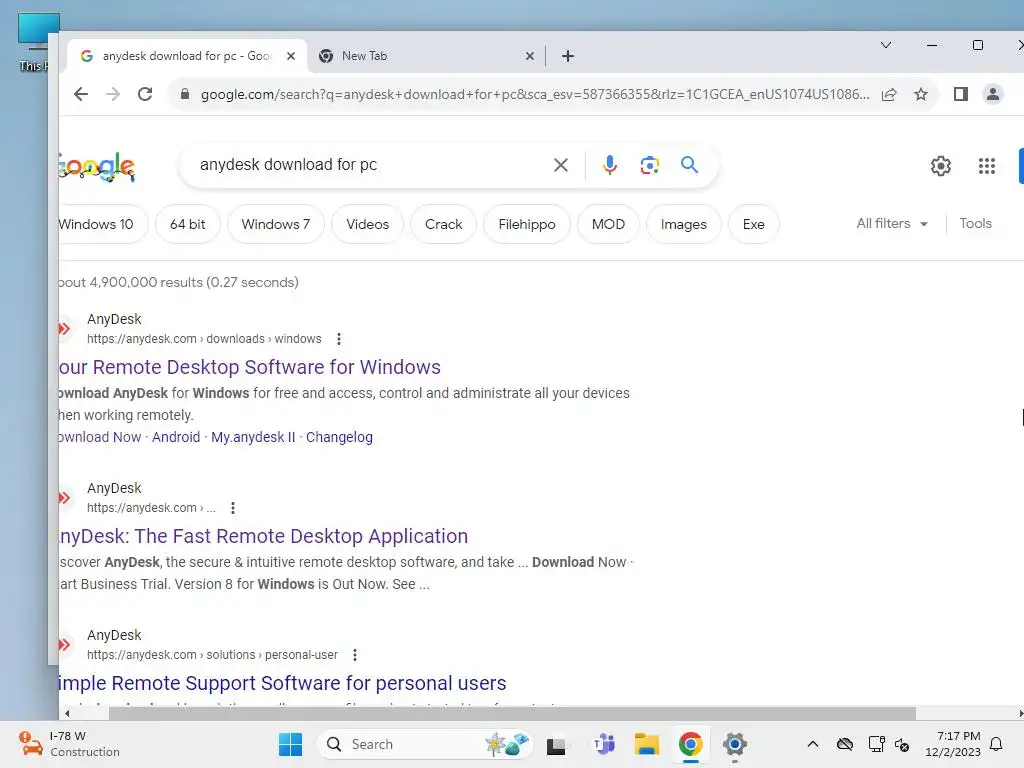
Task: Start a voice search with the microphone
Action: [x=609, y=165]
